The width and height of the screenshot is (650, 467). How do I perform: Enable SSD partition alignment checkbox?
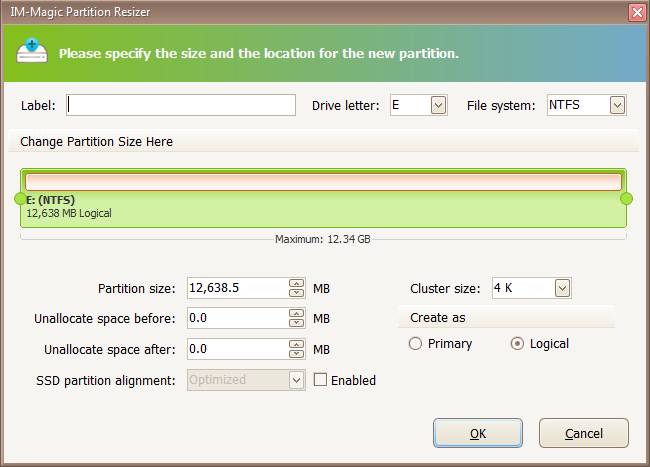320,380
